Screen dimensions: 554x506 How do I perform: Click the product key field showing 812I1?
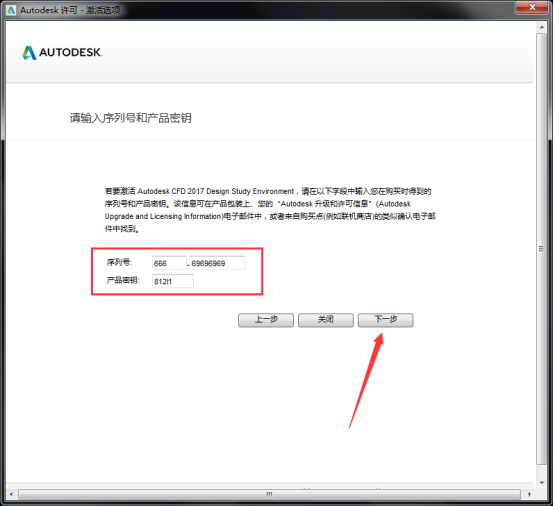click(x=173, y=281)
